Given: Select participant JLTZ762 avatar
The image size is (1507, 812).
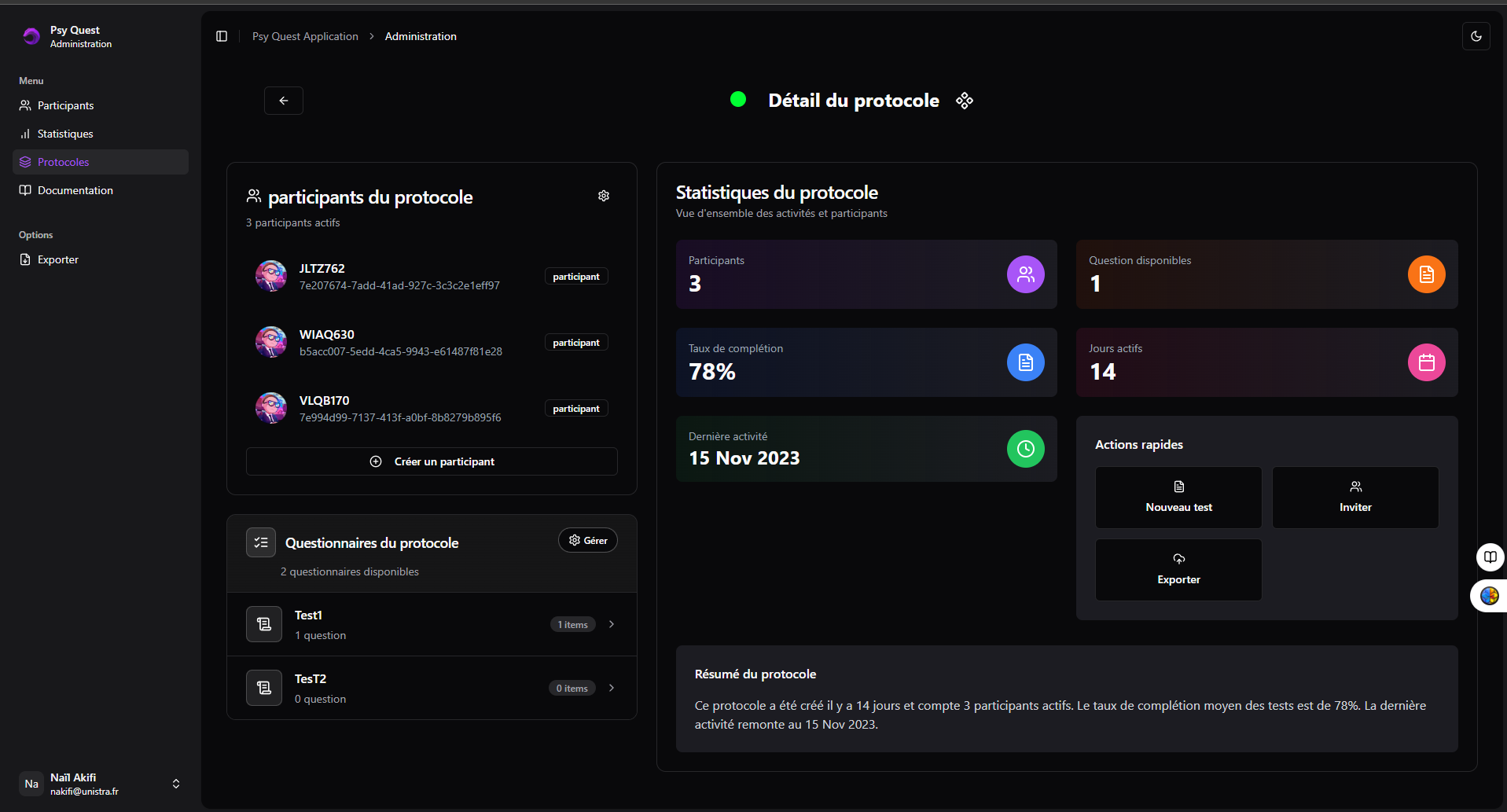Looking at the screenshot, I should click(271, 276).
